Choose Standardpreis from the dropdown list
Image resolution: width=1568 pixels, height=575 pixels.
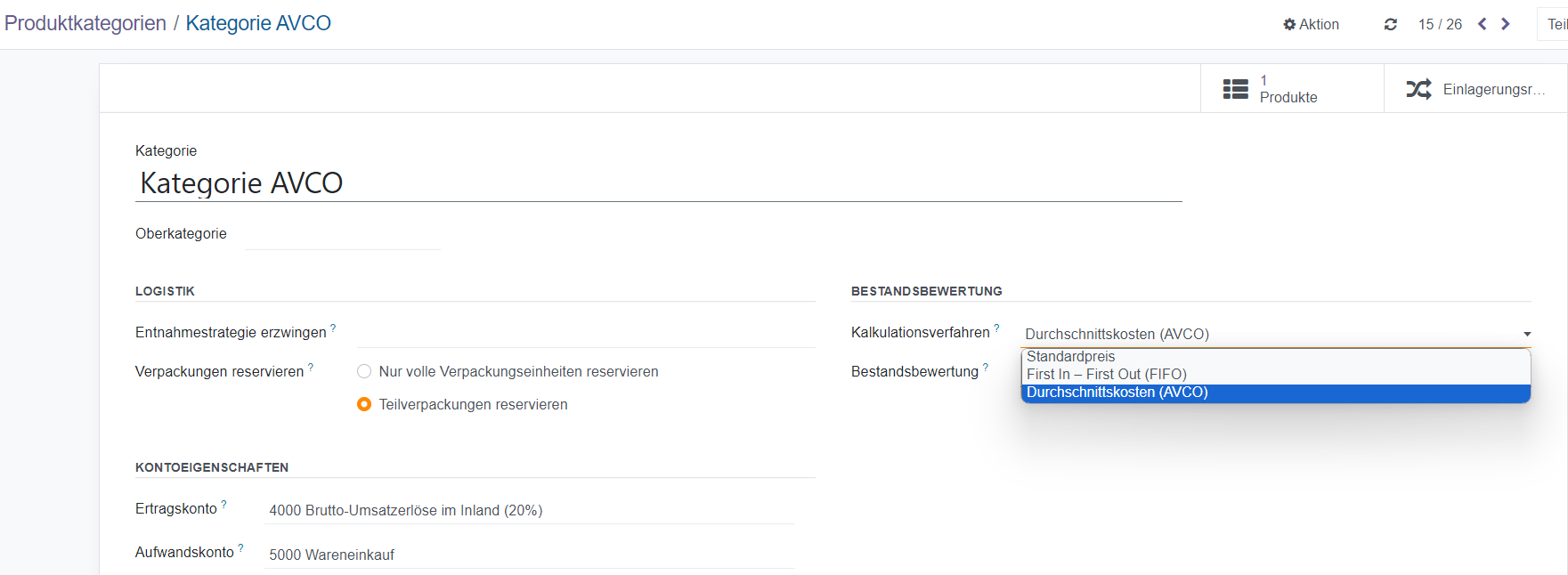click(1070, 357)
